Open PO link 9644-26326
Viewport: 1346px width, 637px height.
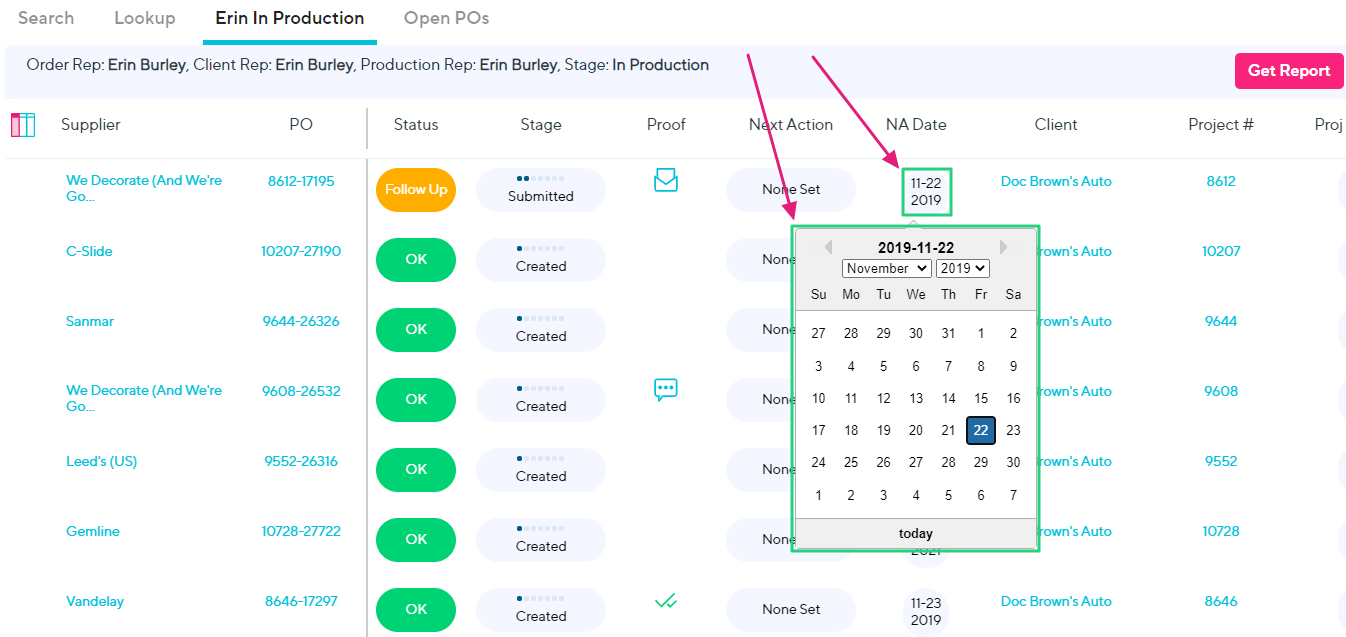click(301, 321)
